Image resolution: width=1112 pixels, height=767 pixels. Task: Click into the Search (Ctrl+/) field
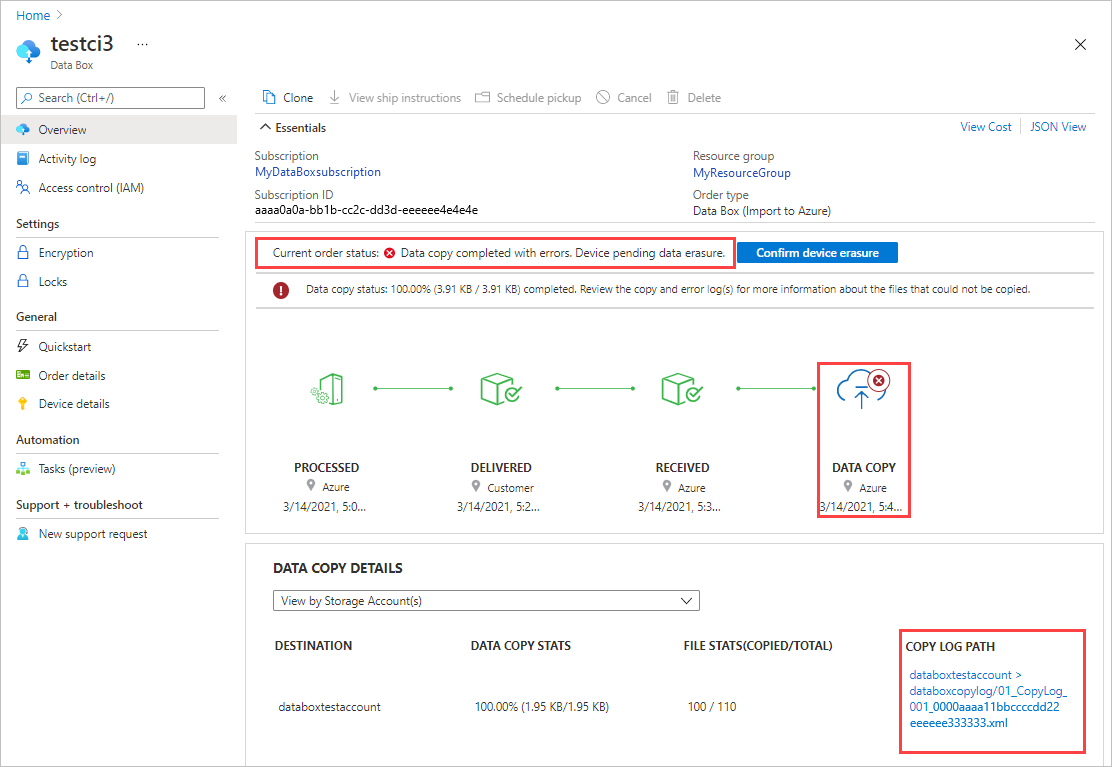point(110,97)
